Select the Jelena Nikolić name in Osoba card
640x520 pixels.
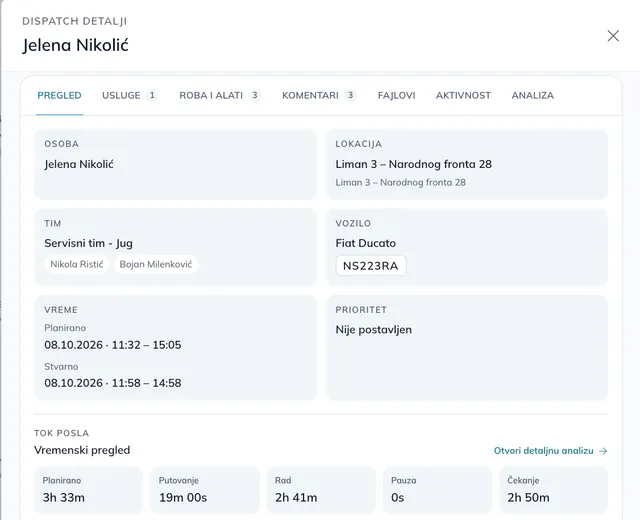tap(79, 164)
